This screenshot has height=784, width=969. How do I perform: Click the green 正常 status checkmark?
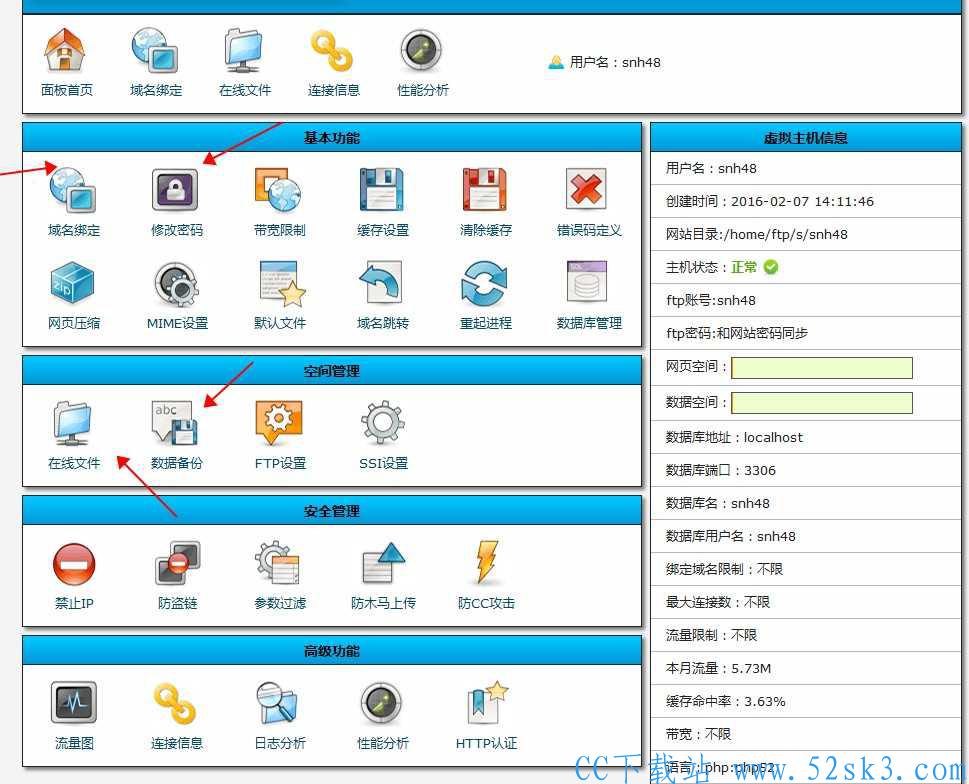click(771, 267)
